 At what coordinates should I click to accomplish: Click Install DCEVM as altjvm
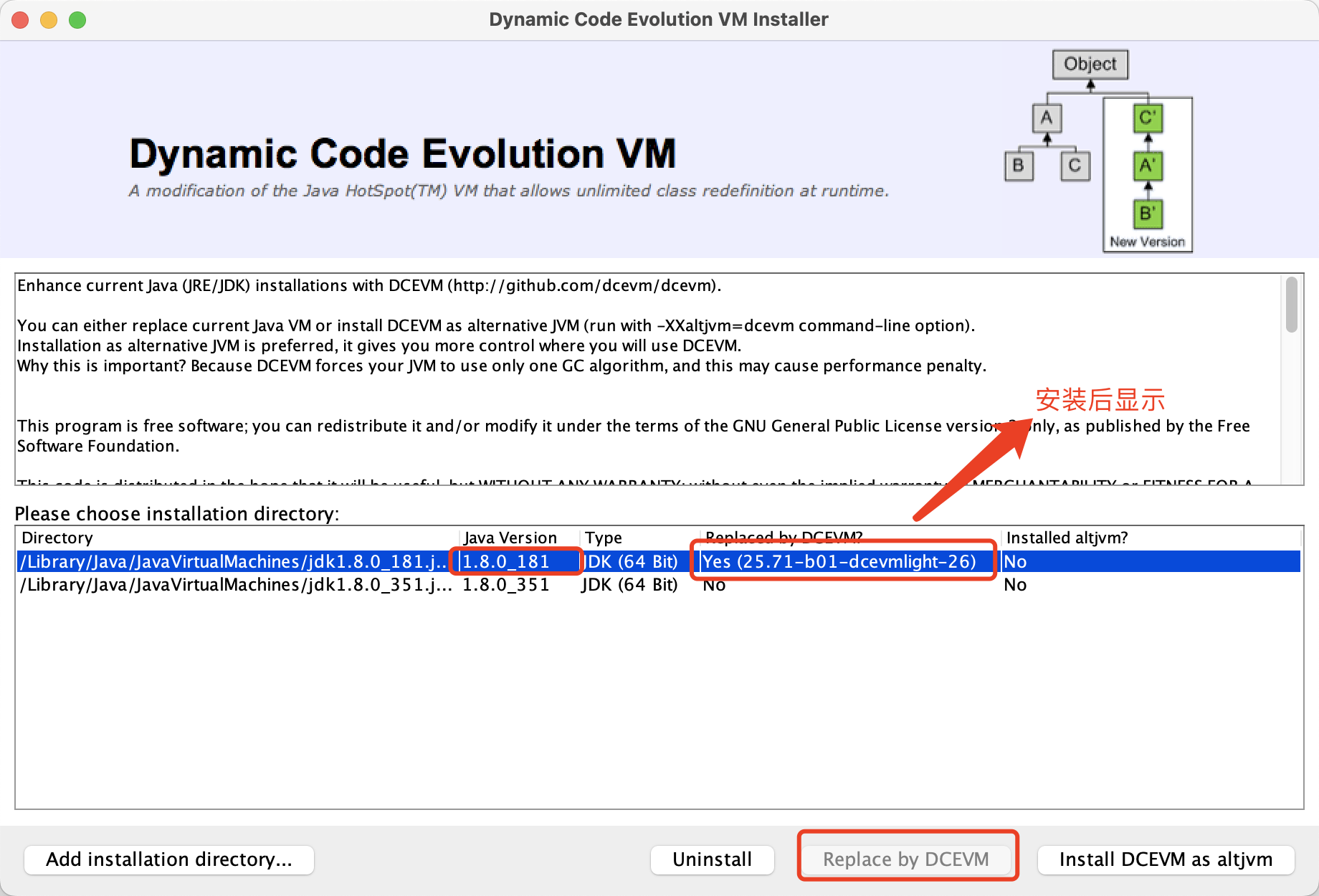click(1166, 859)
